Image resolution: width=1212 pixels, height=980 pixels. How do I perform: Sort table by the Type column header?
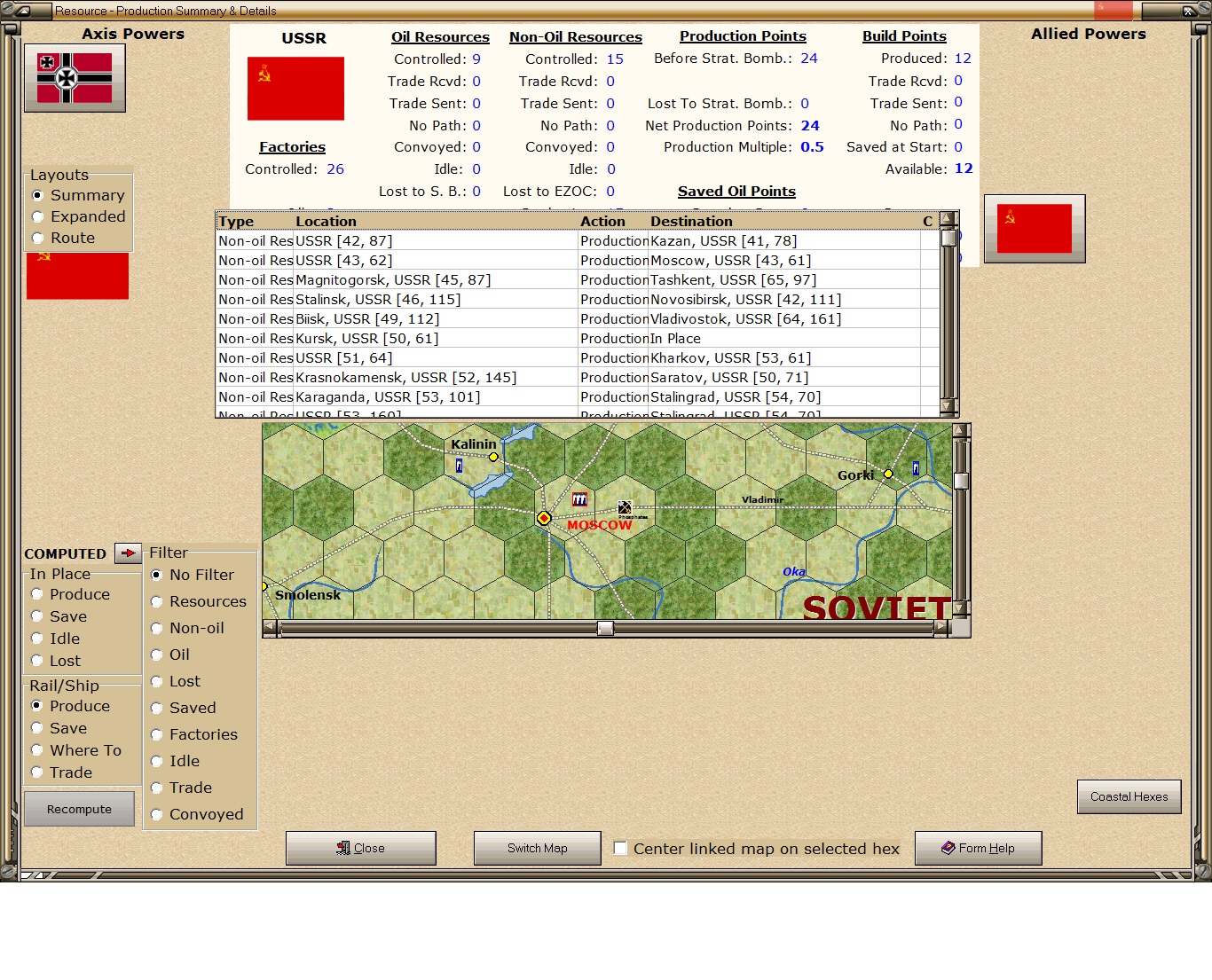[255, 221]
